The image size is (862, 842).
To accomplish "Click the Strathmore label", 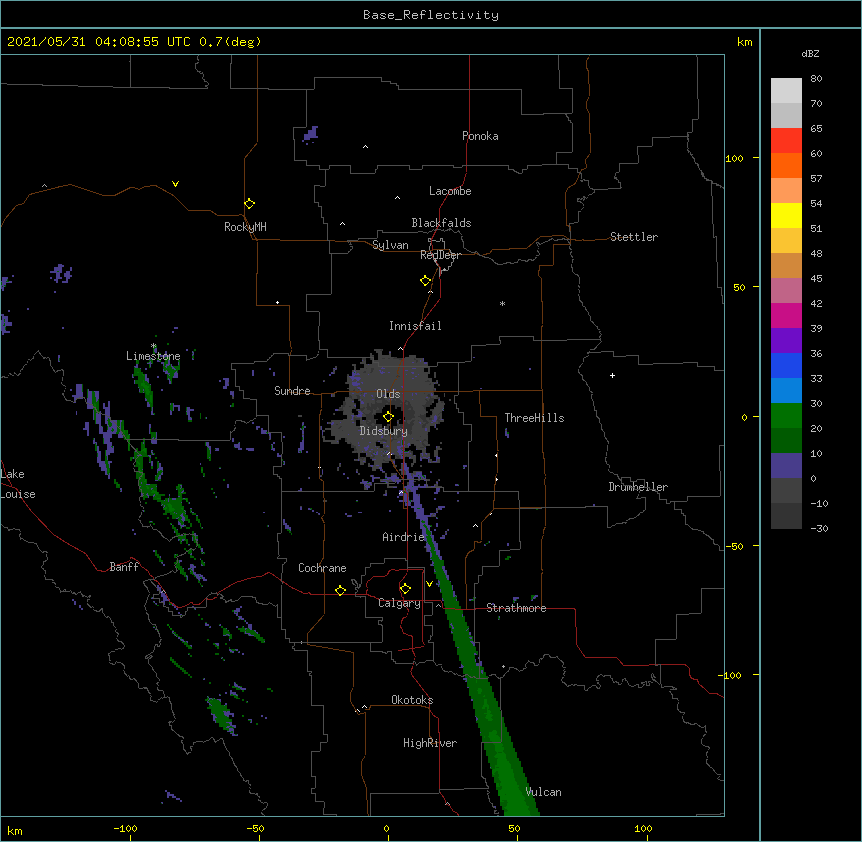I will click(x=516, y=608).
